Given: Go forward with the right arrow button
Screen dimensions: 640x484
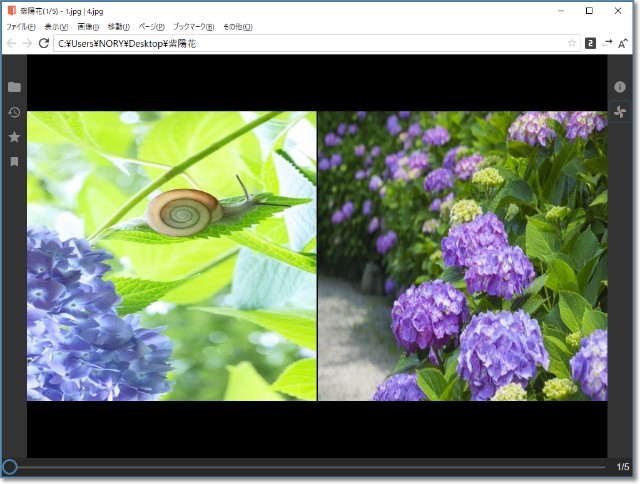Looking at the screenshot, I should [27, 44].
